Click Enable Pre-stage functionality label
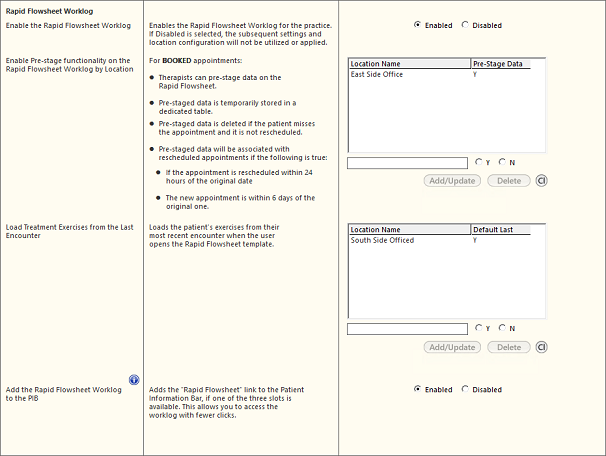Viewport: 606px width, 456px height. click(70, 65)
